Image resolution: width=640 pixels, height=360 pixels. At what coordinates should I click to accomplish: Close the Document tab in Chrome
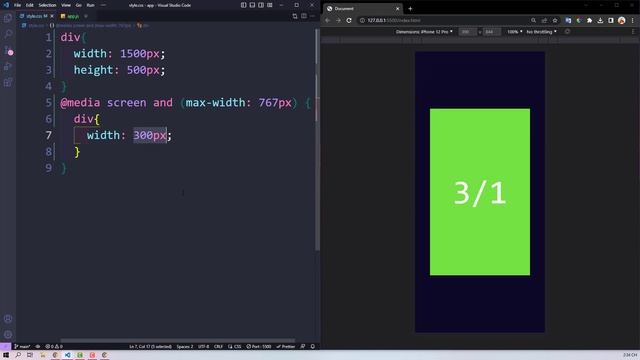[x=398, y=9]
